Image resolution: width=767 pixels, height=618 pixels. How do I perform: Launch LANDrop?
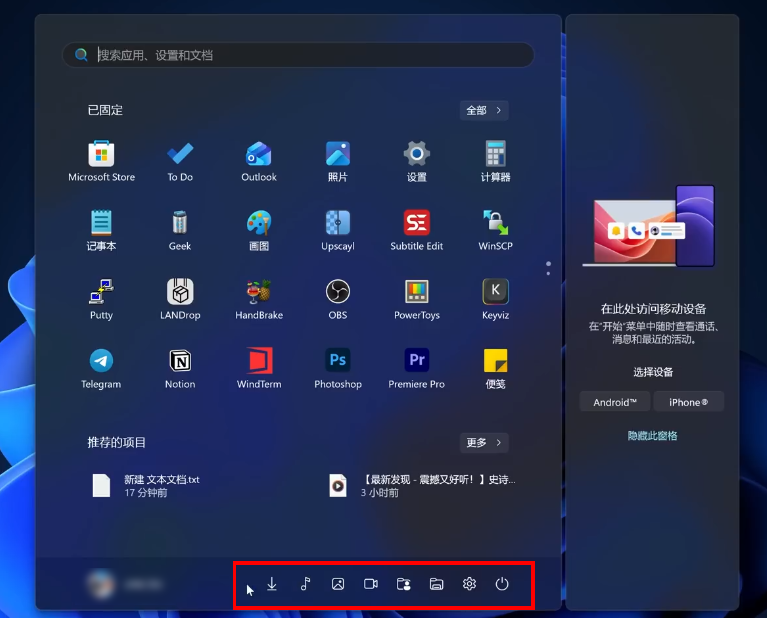pos(180,299)
